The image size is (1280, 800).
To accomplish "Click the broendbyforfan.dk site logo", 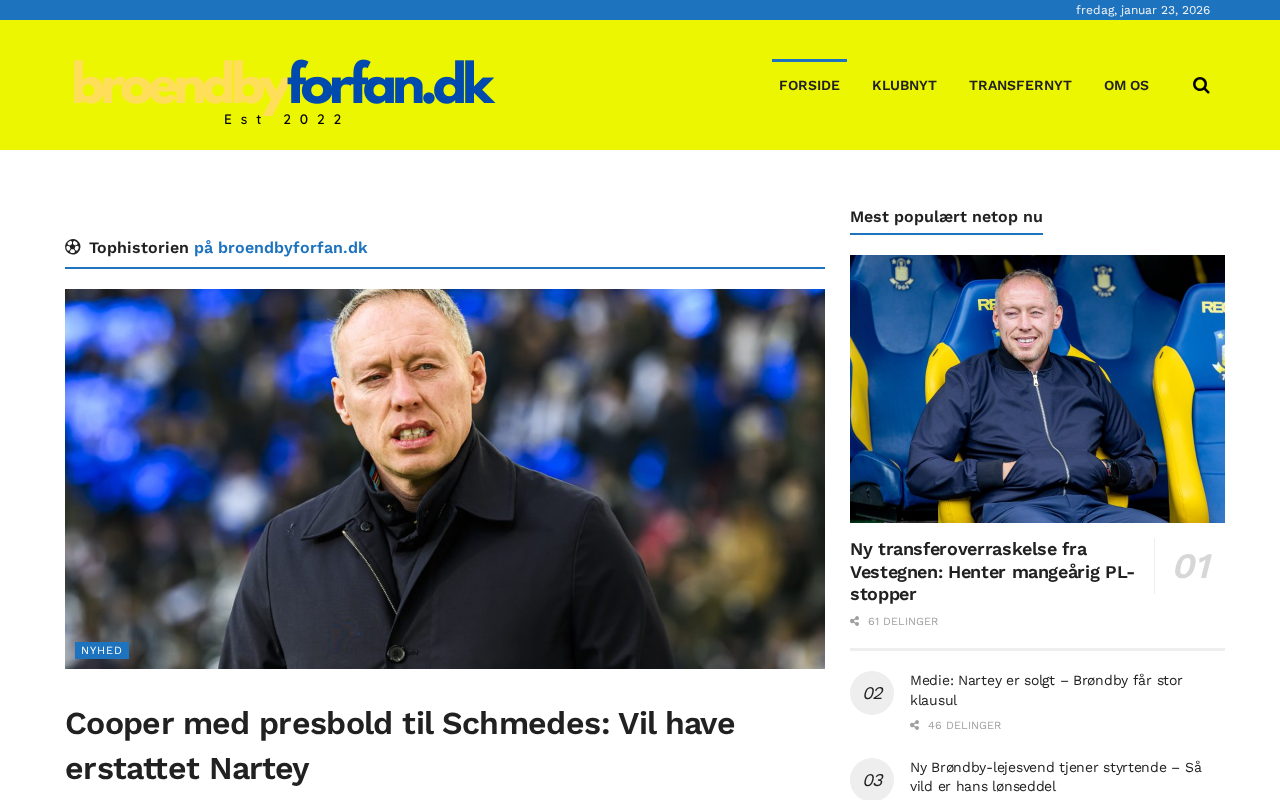I will point(284,92).
